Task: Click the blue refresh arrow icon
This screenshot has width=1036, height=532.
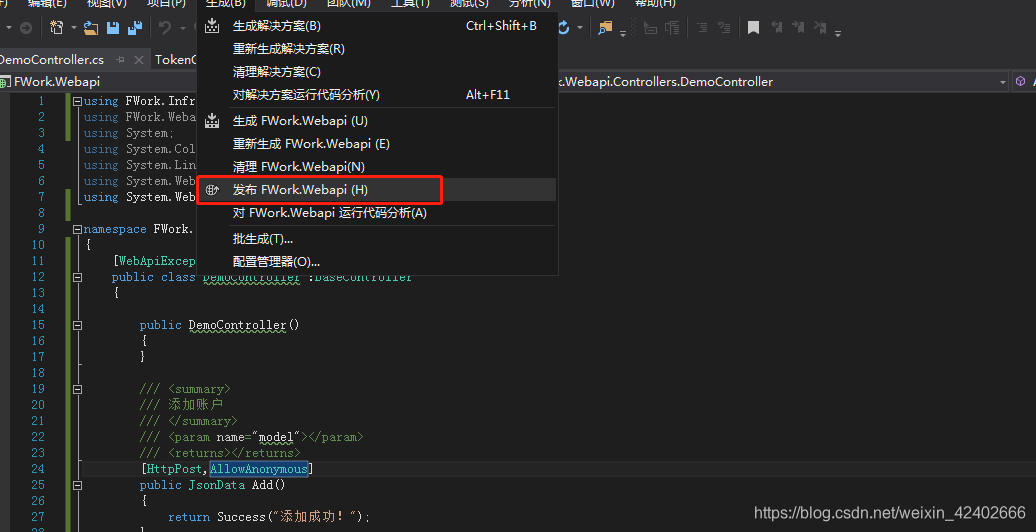Action: (x=564, y=28)
